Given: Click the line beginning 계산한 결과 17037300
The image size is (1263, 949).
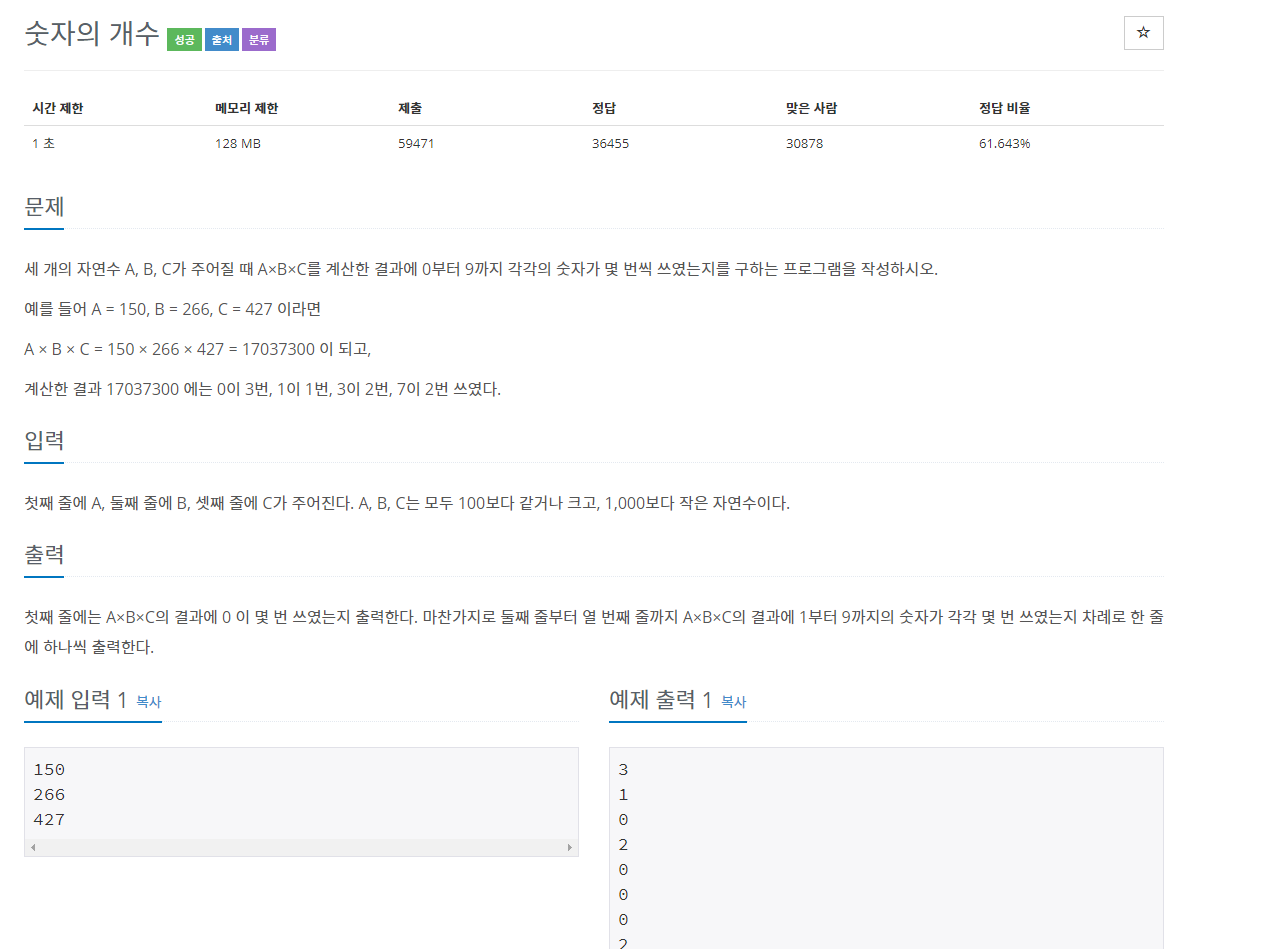Looking at the screenshot, I should (x=263, y=389).
